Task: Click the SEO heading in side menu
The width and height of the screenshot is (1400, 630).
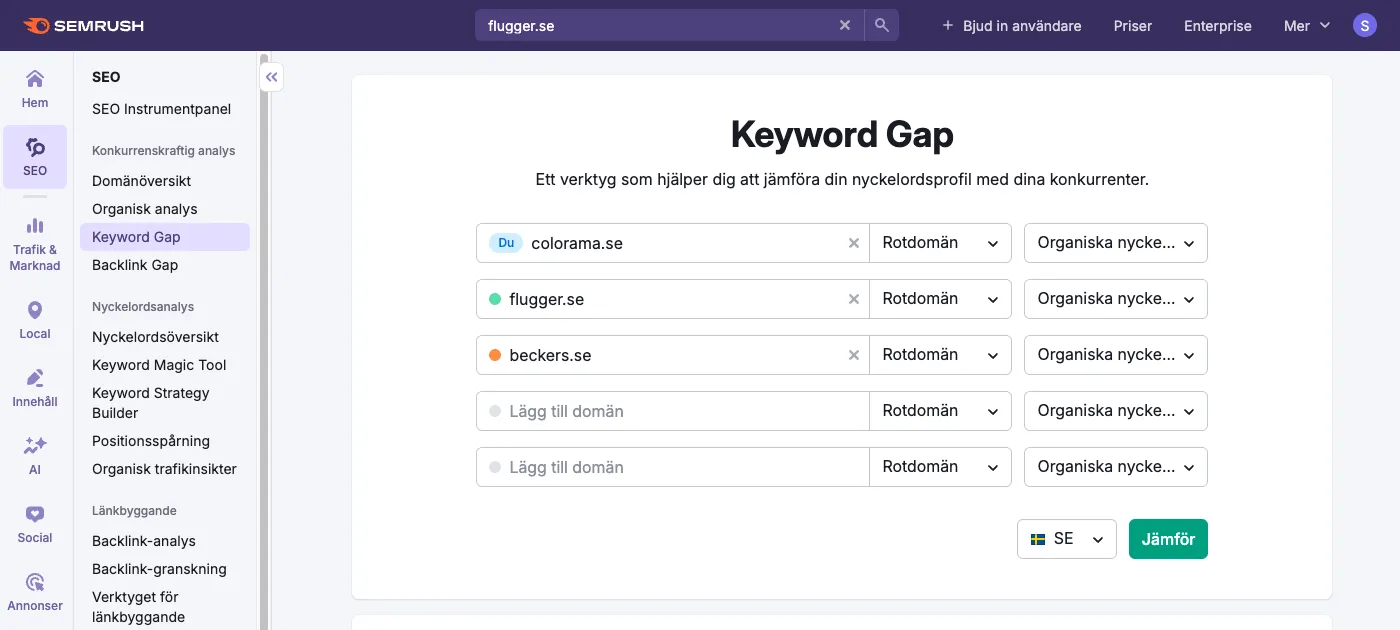Action: (x=106, y=77)
